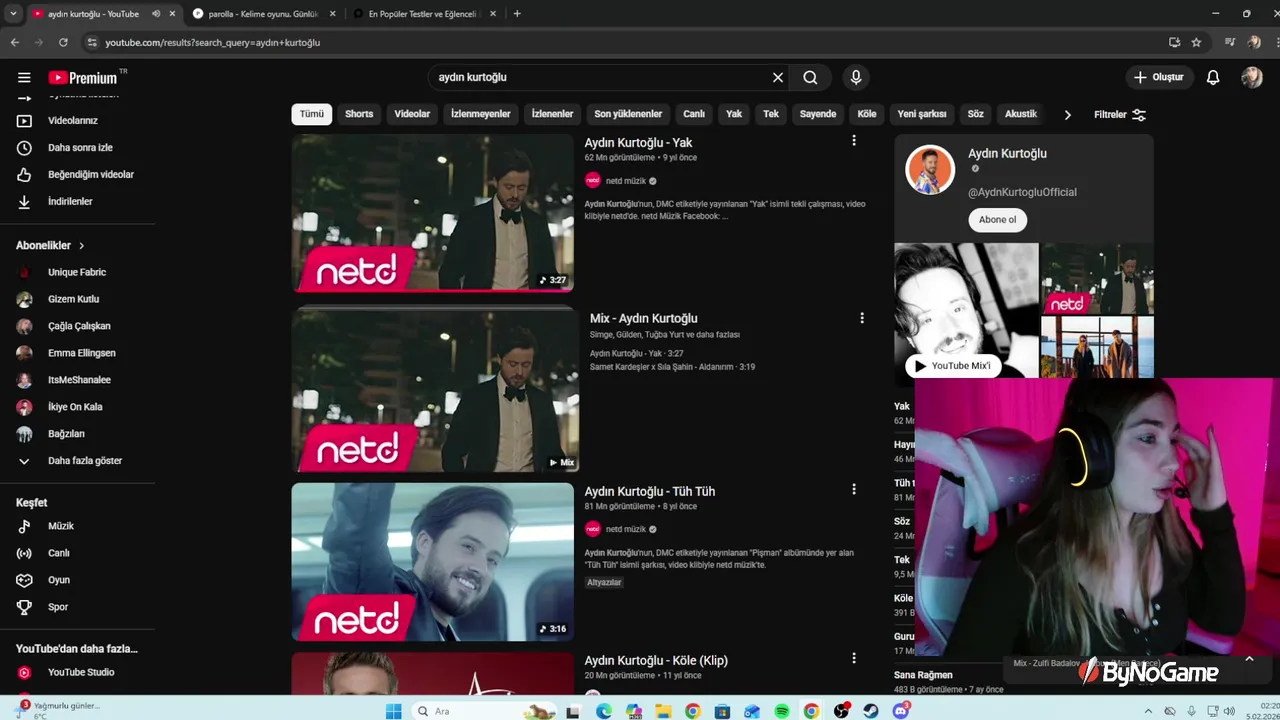Image resolution: width=1280 pixels, height=720 pixels.
Task: Clear the search box text
Action: [778, 77]
